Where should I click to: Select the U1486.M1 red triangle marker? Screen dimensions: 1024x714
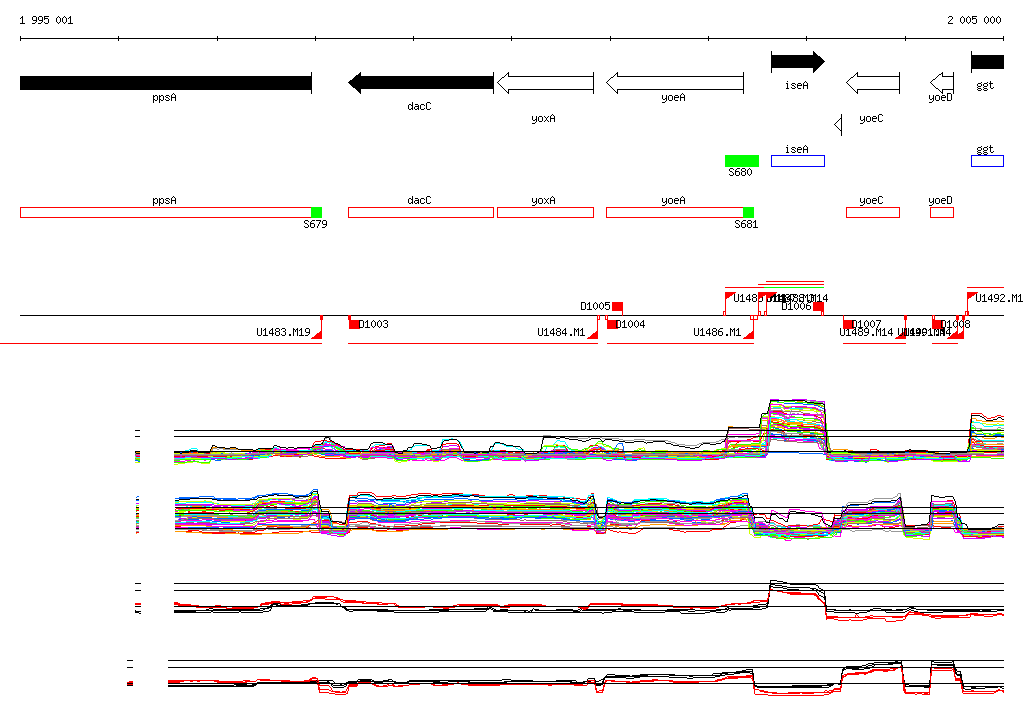[749, 334]
